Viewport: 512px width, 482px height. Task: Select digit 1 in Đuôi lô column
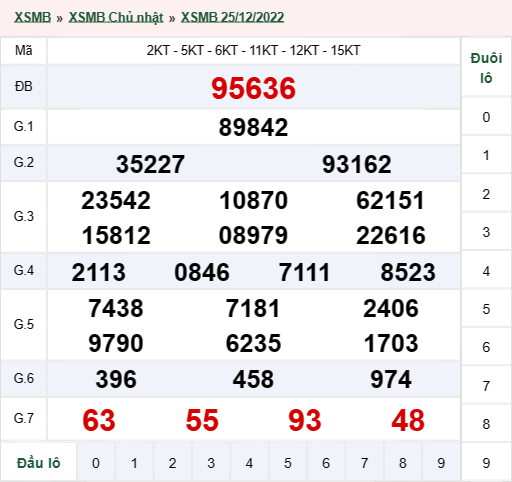[x=486, y=155]
